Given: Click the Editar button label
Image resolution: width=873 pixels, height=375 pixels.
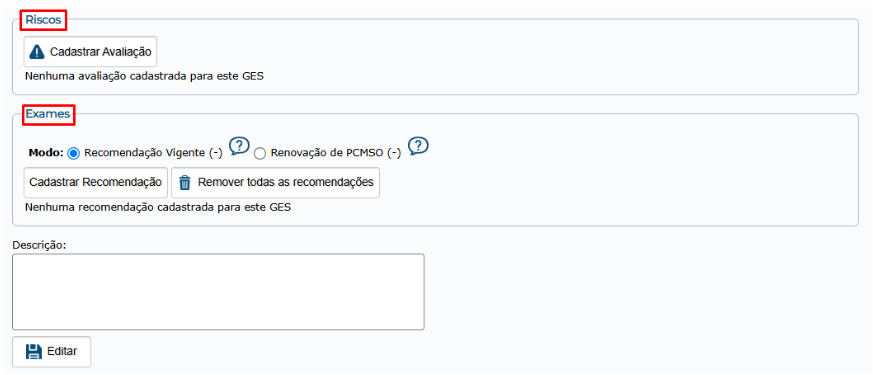Looking at the screenshot, I should click(x=62, y=352).
